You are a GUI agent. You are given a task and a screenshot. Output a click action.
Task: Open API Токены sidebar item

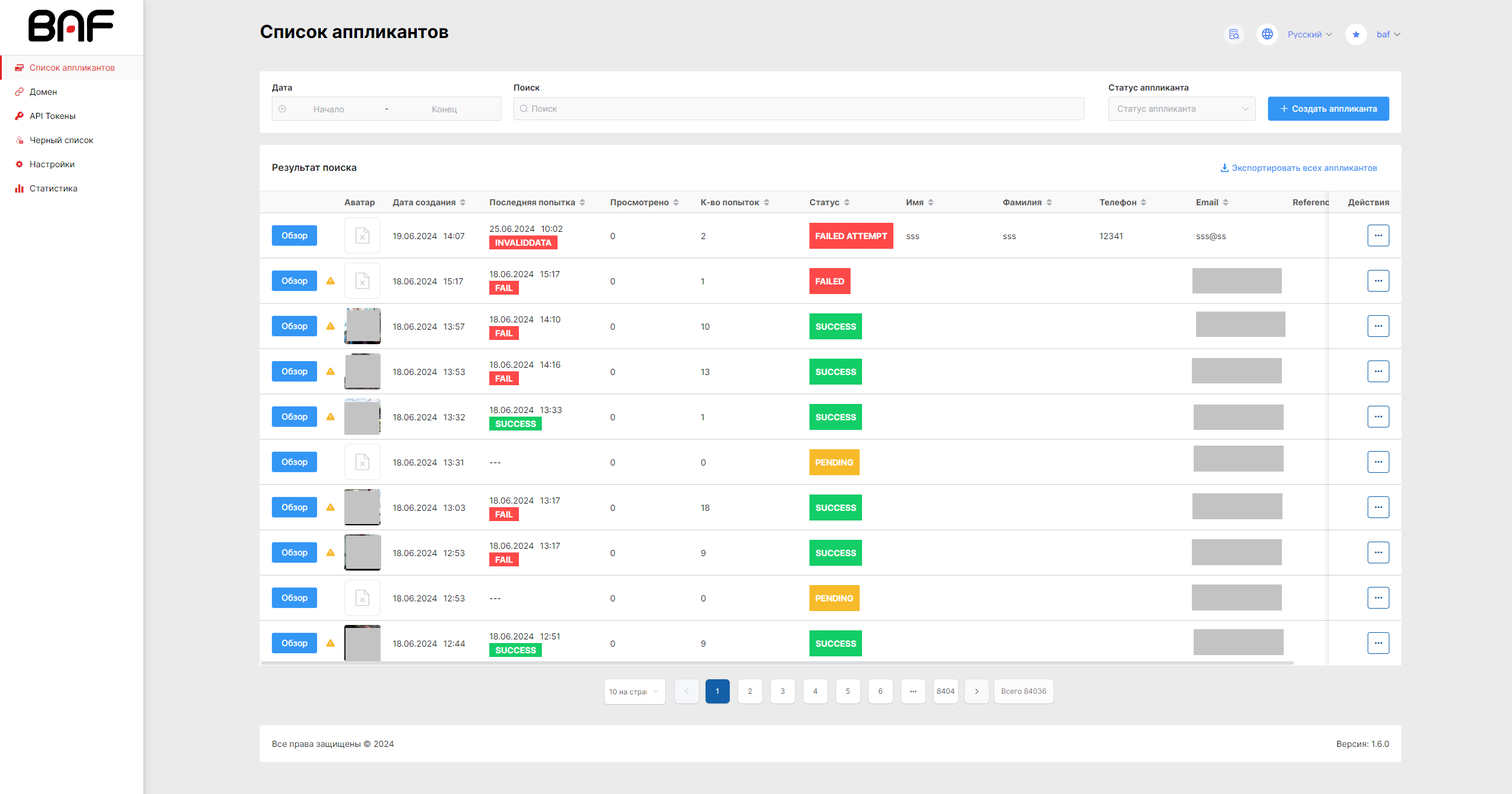coord(72,116)
